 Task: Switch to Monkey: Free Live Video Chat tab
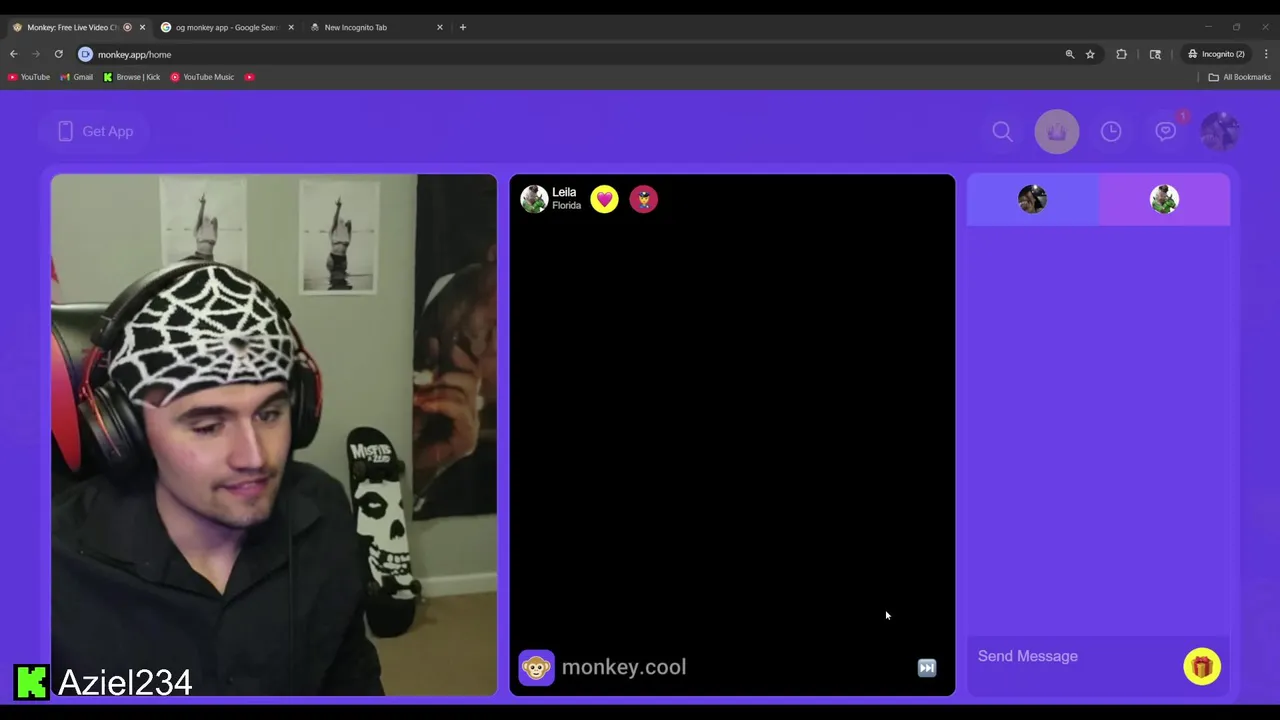72,27
